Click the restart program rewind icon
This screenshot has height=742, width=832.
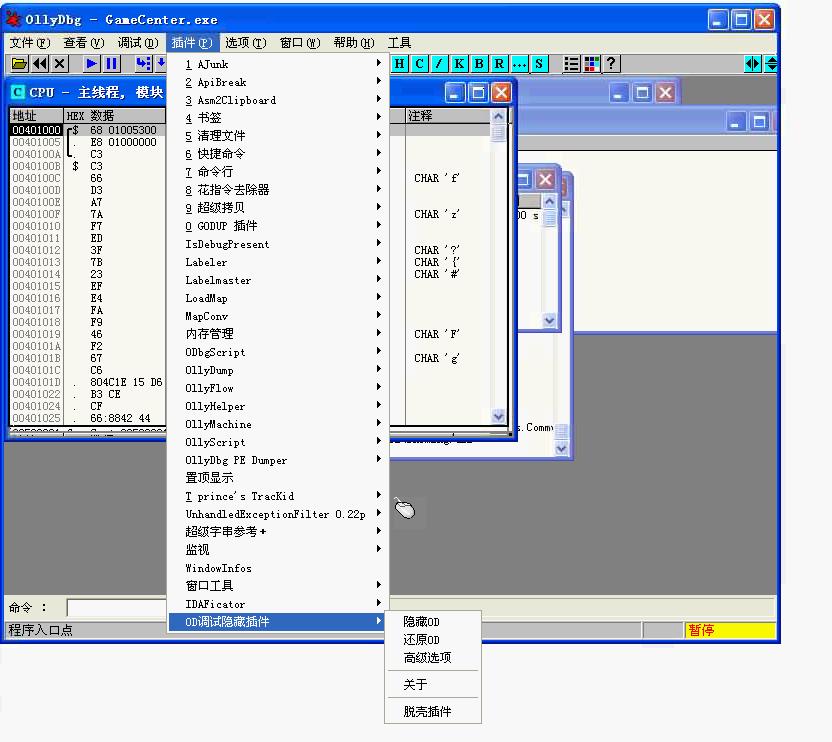coord(40,64)
